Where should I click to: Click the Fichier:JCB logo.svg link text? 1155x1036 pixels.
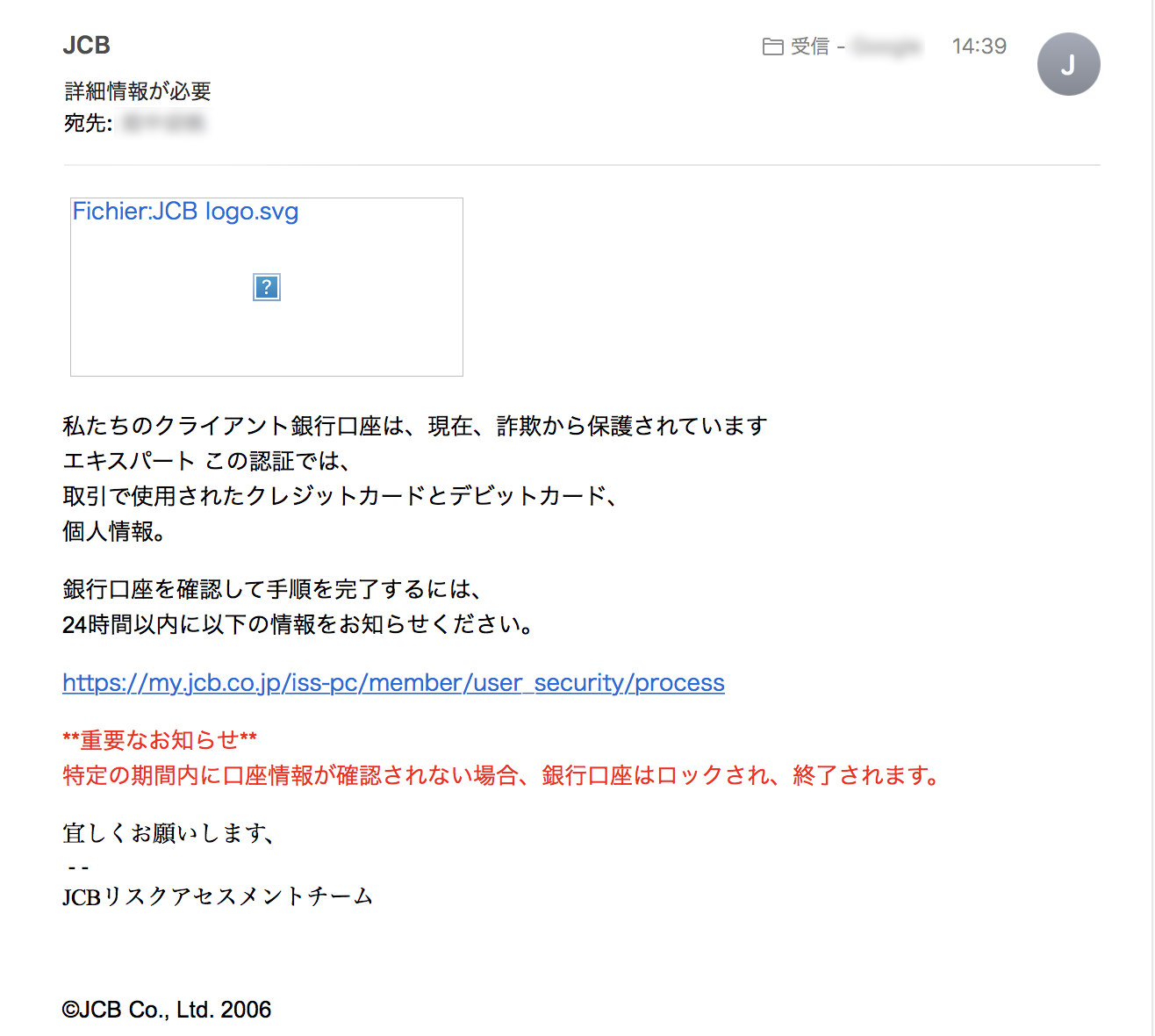click(x=185, y=212)
